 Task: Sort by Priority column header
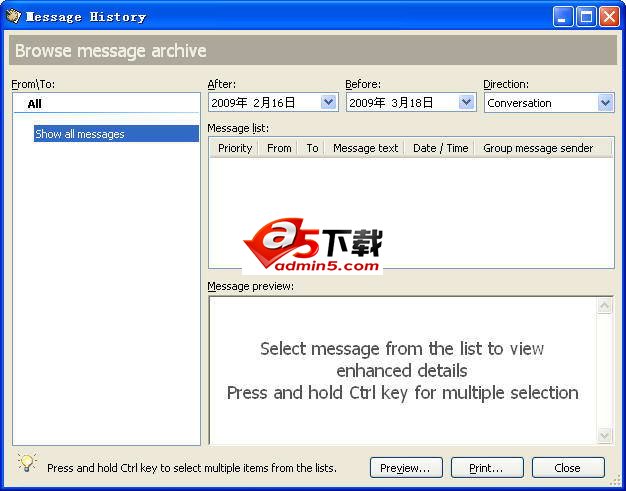pos(234,148)
